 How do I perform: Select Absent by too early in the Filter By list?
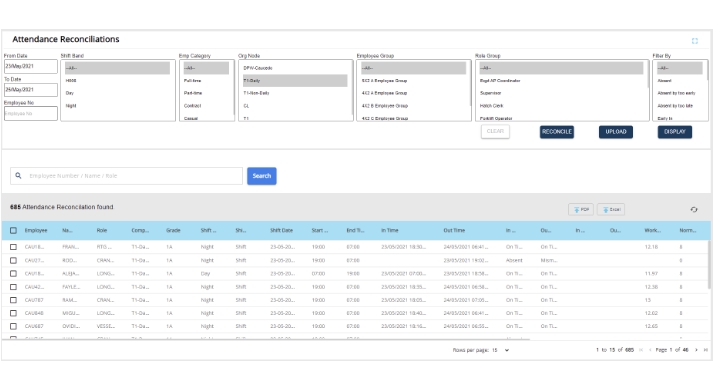point(679,93)
